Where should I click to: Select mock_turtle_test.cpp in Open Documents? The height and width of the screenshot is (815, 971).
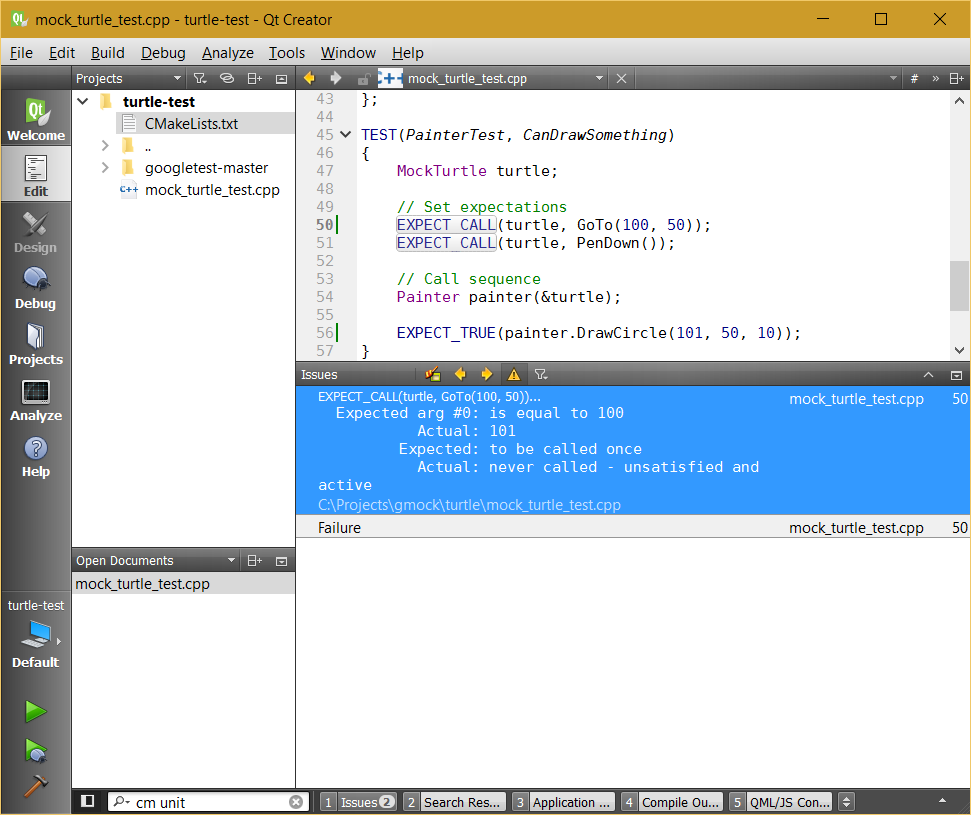[183, 584]
